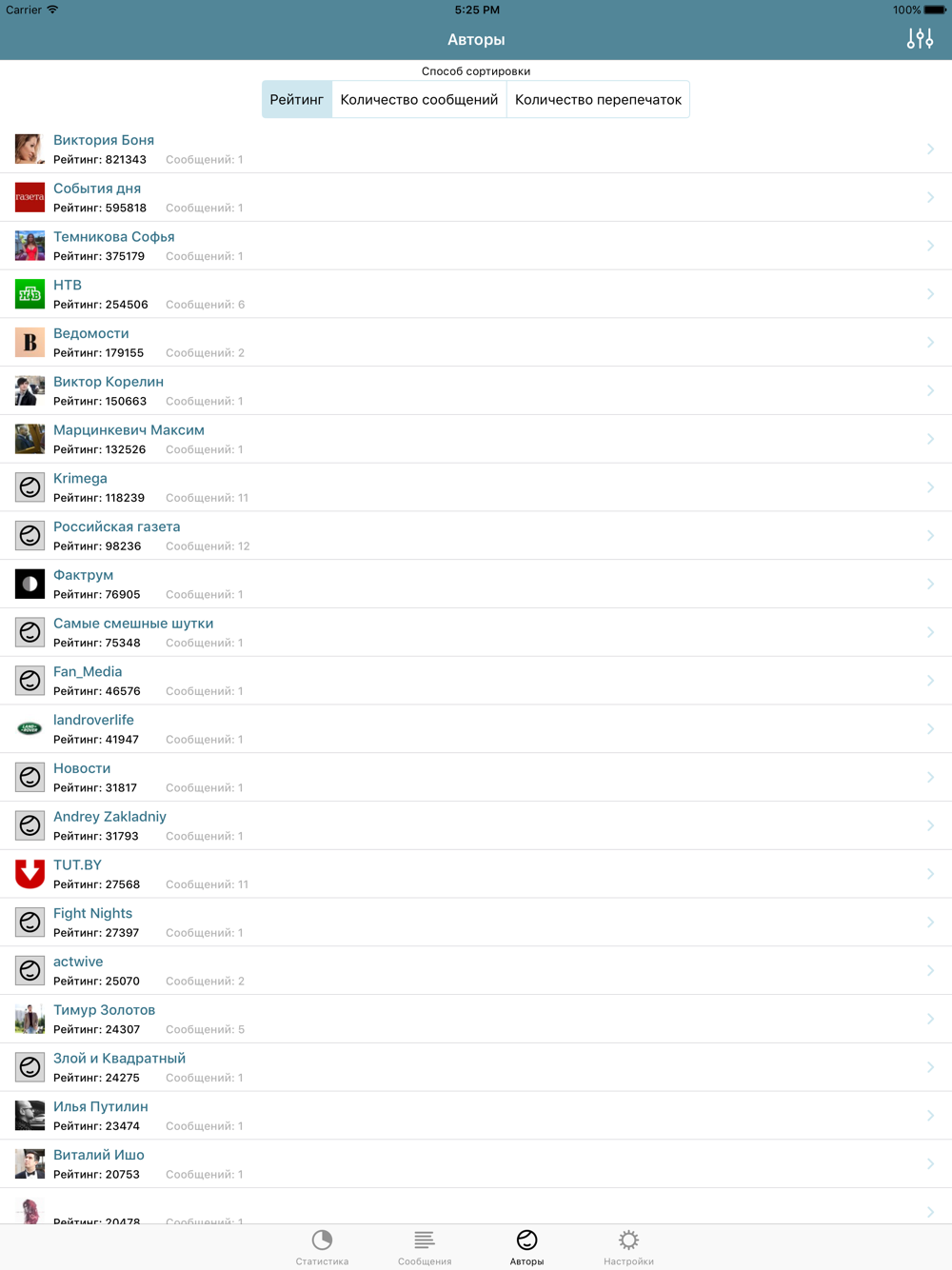Screen dimensions: 952x1270
Task: Tap the НТВ green logo avatar
Action: 30,293
